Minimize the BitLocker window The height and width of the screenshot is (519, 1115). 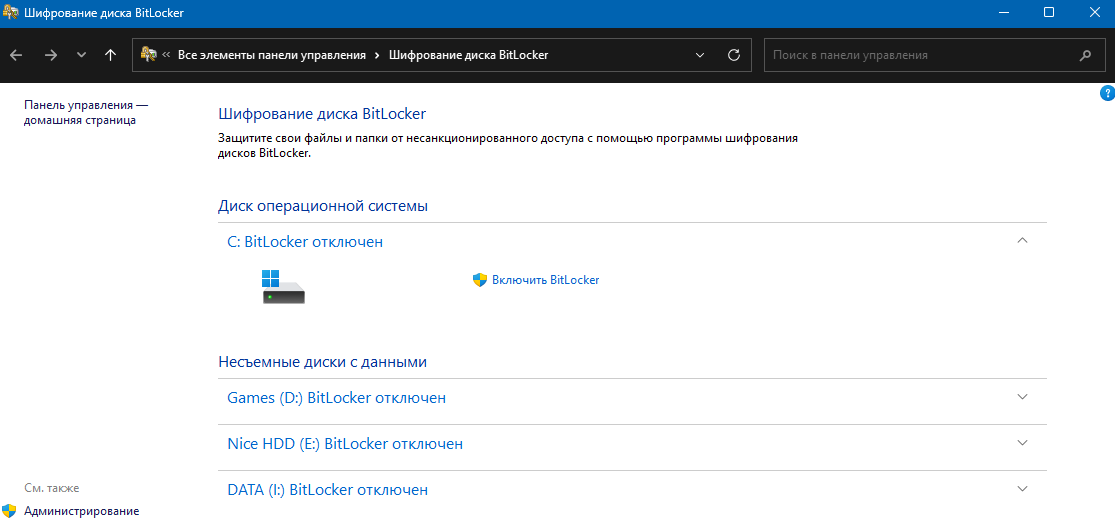point(1003,13)
